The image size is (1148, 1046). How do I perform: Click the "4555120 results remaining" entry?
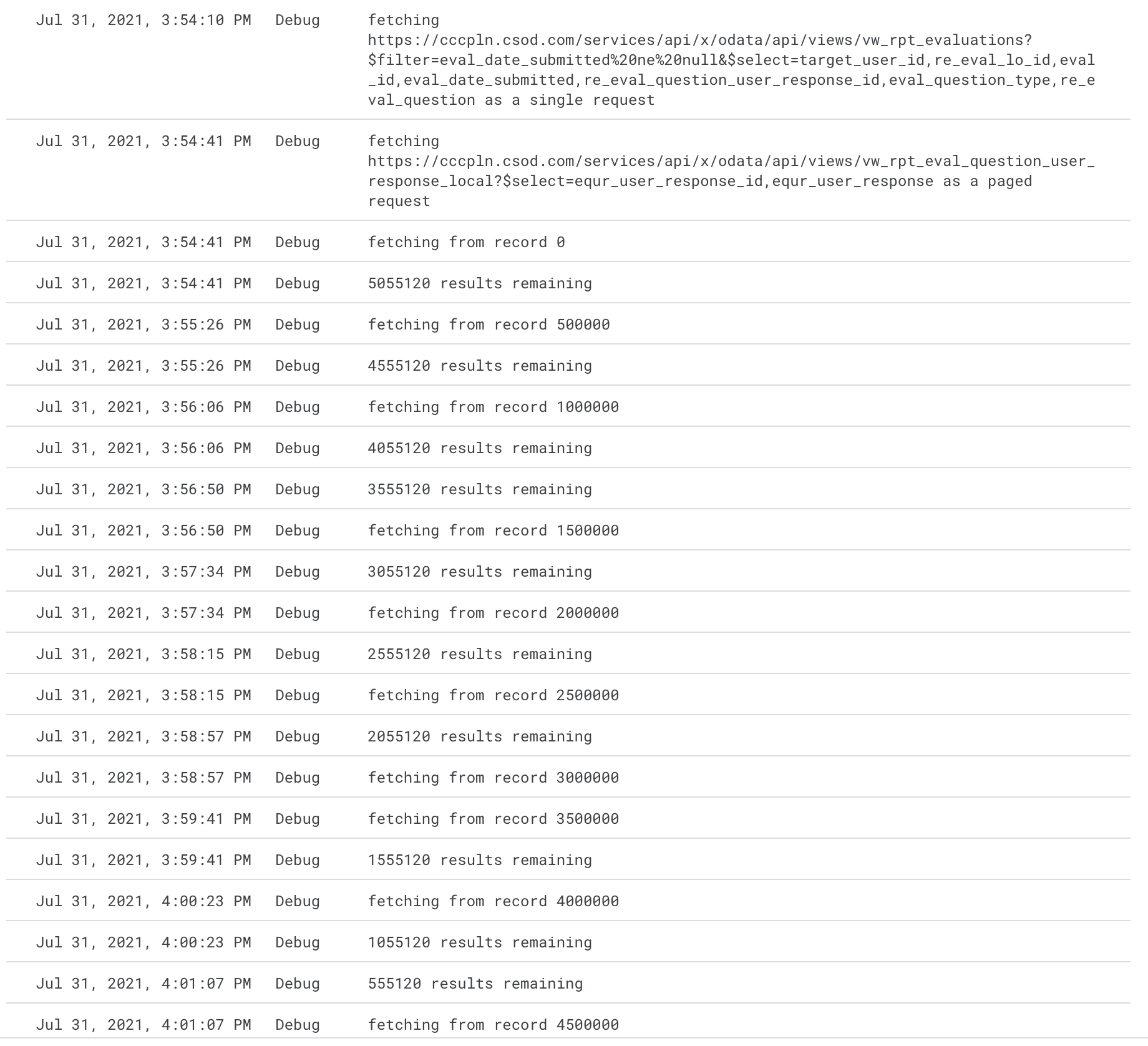pos(480,366)
